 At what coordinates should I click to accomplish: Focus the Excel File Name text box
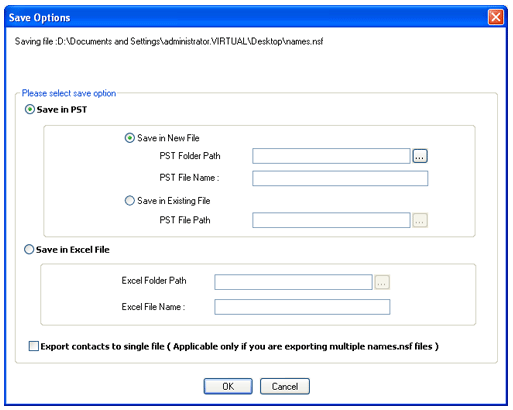pos(302,307)
